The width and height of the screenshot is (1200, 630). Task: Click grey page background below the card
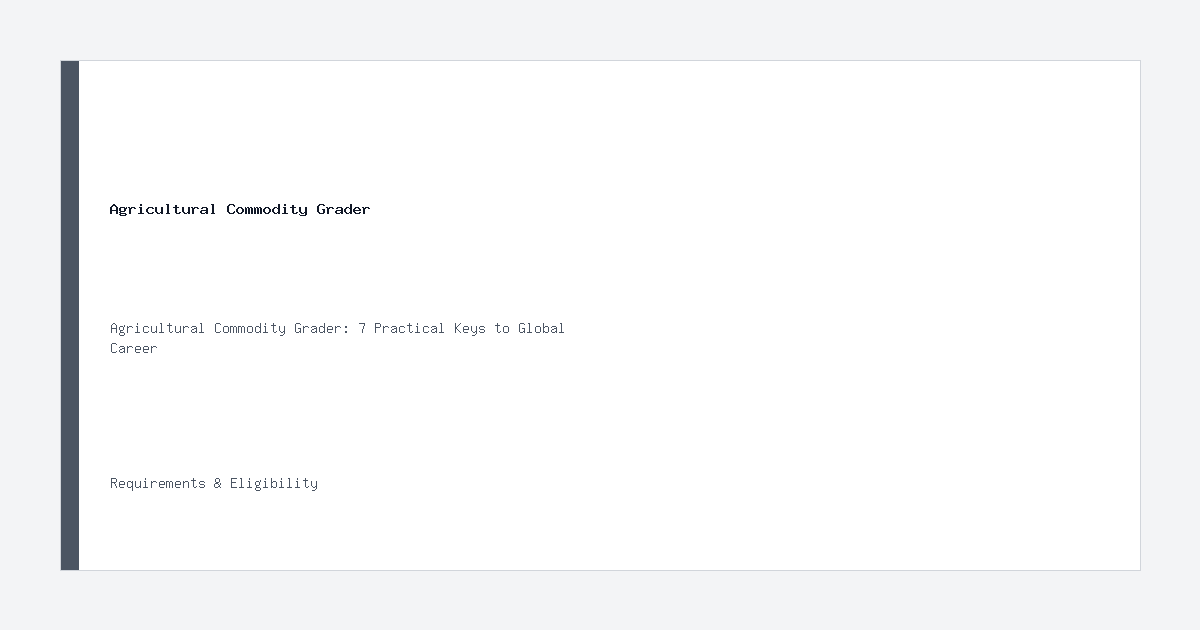tap(600, 600)
